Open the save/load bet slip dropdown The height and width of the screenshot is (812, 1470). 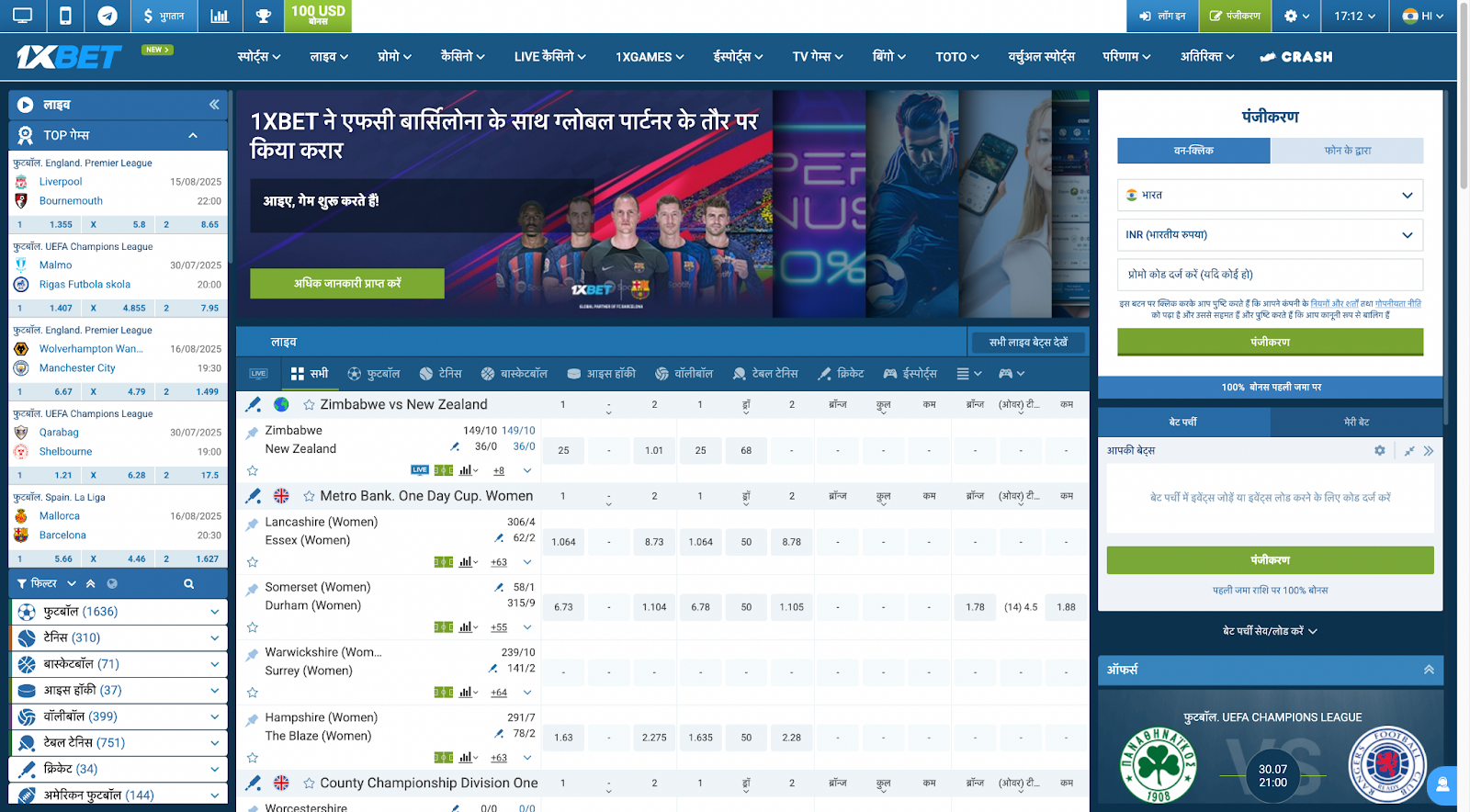(1270, 631)
